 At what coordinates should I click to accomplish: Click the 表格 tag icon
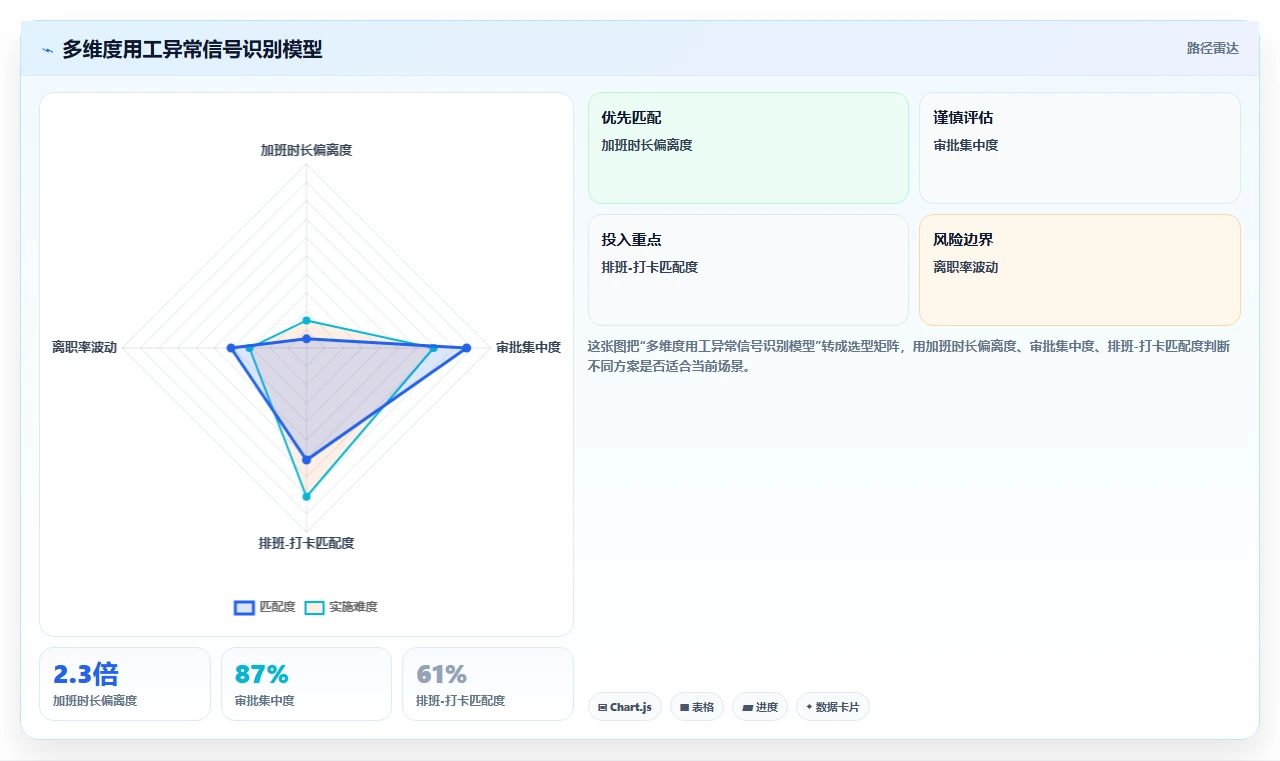tap(684, 707)
